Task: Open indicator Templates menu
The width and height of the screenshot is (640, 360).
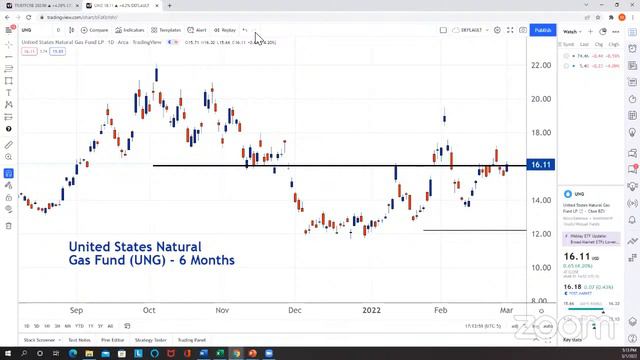Action: (x=166, y=30)
